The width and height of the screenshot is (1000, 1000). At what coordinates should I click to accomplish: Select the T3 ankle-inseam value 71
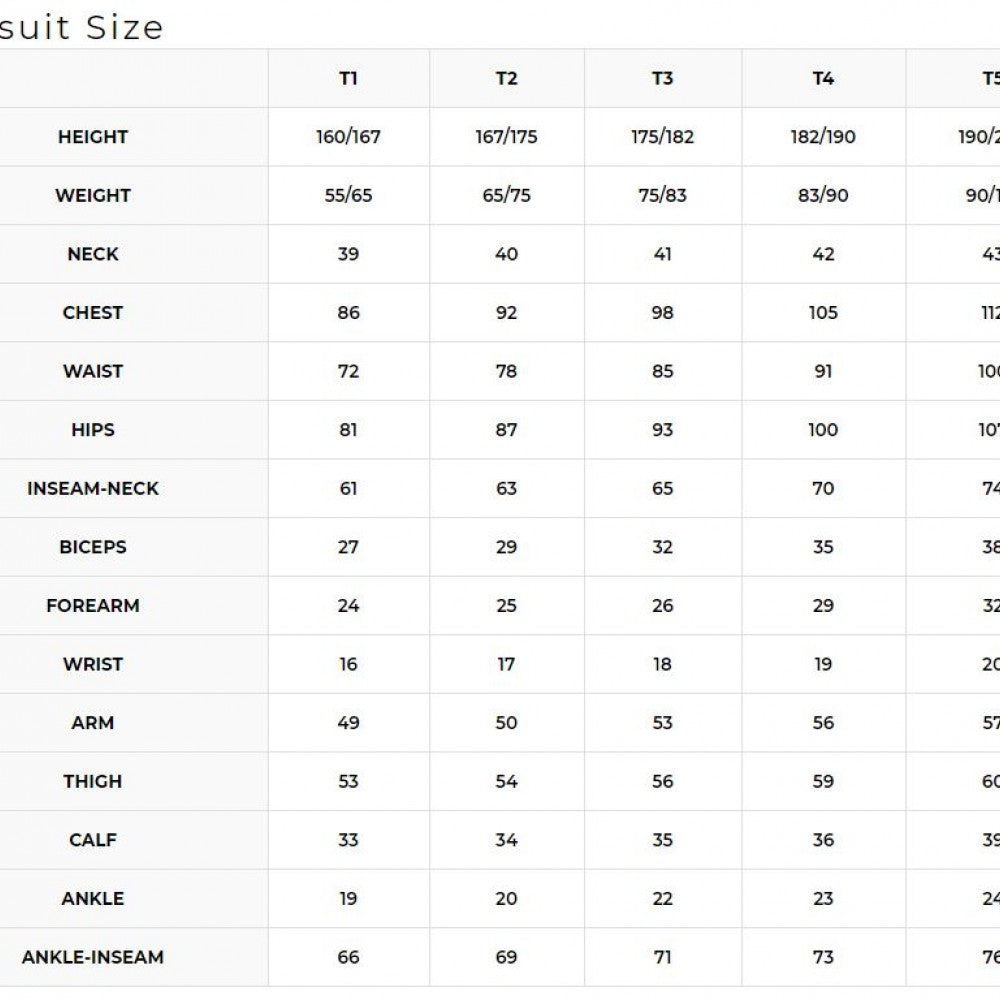click(662, 957)
